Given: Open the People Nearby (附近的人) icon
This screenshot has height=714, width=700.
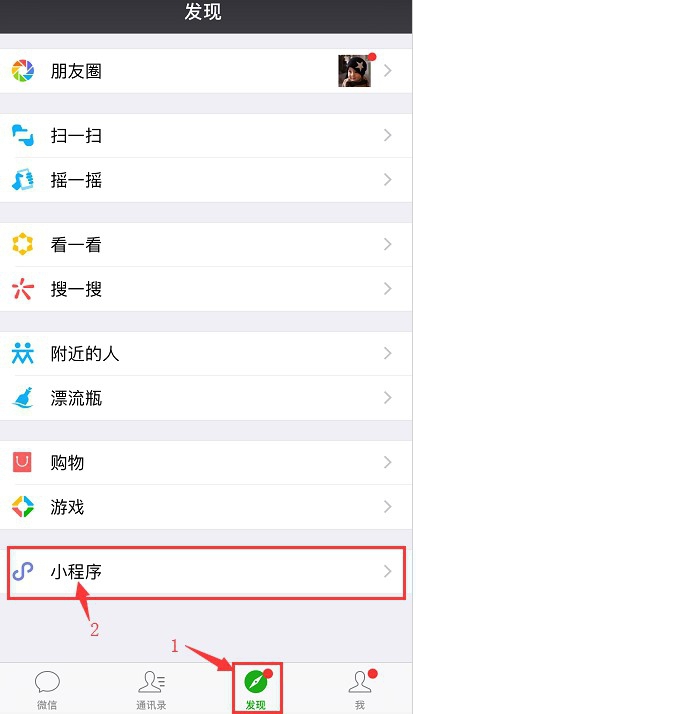Looking at the screenshot, I should [23, 353].
